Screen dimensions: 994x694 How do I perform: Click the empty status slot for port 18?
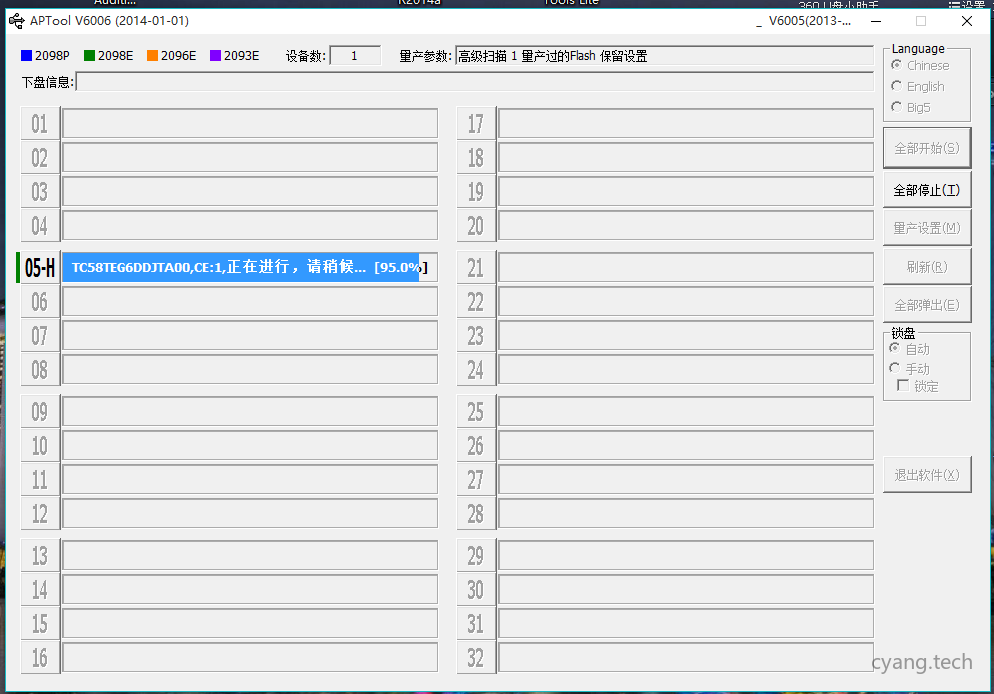686,158
